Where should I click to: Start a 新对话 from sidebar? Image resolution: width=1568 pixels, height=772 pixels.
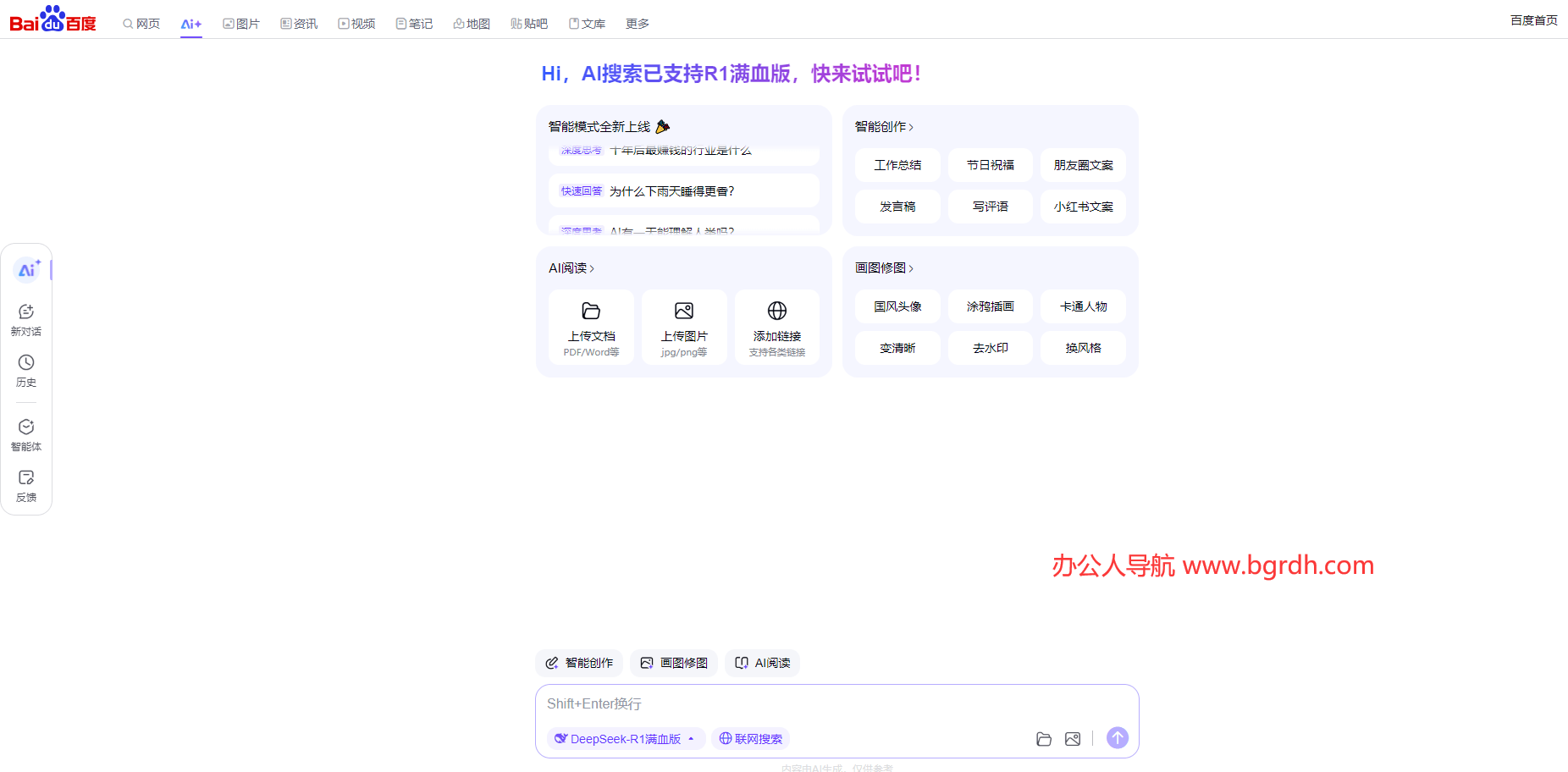pos(26,320)
